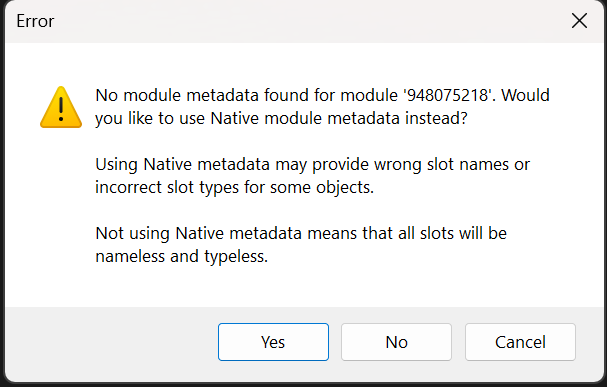
Task: Click the 'nameless and typeless.' text
Action: (x=182, y=256)
